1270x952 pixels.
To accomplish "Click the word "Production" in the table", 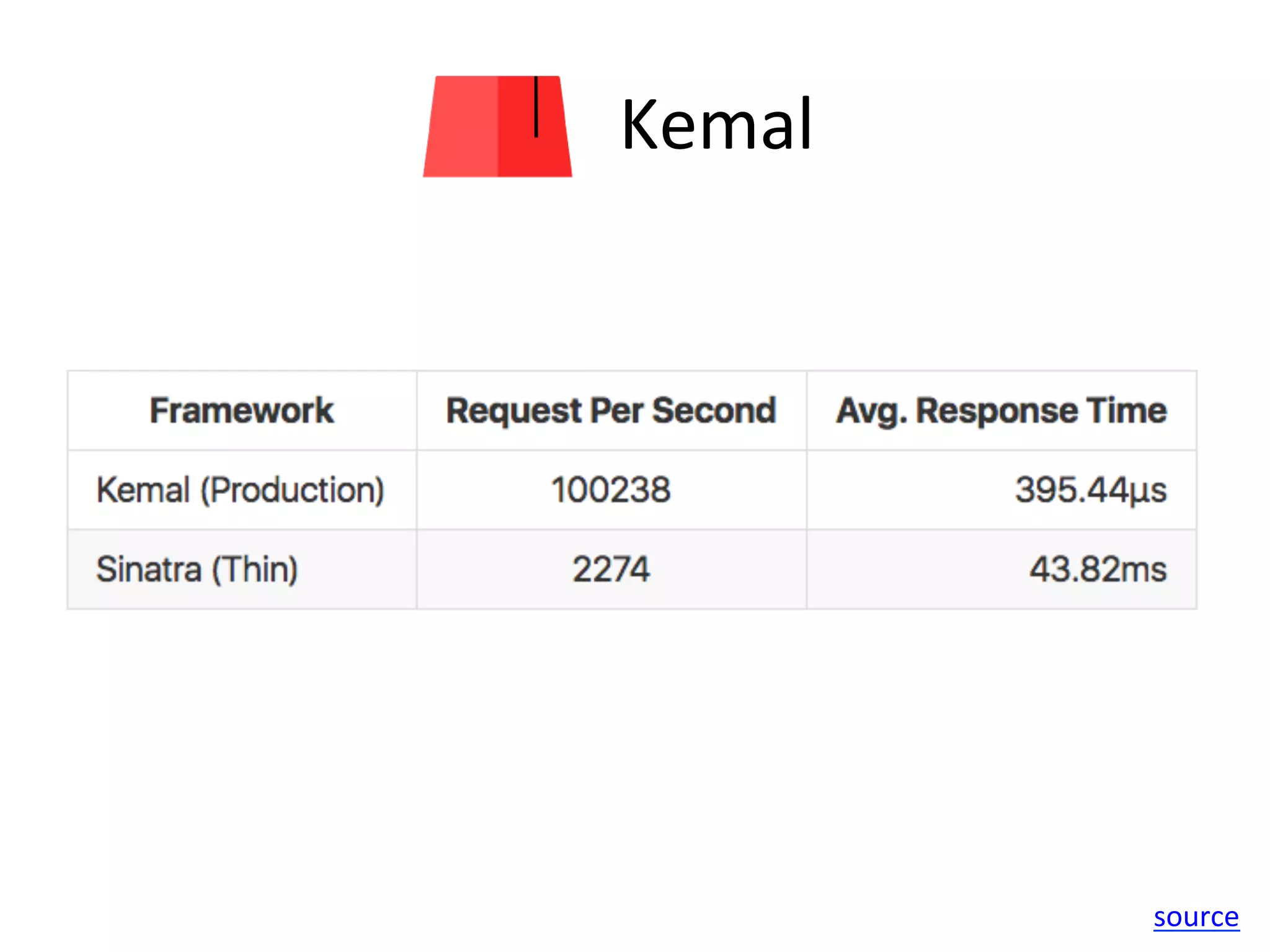I will [292, 490].
